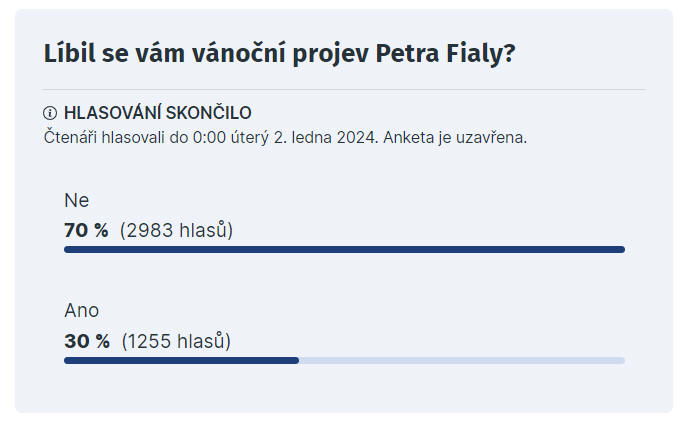Select the 'Ne' answer label
This screenshot has height=421, width=686.
click(77, 200)
